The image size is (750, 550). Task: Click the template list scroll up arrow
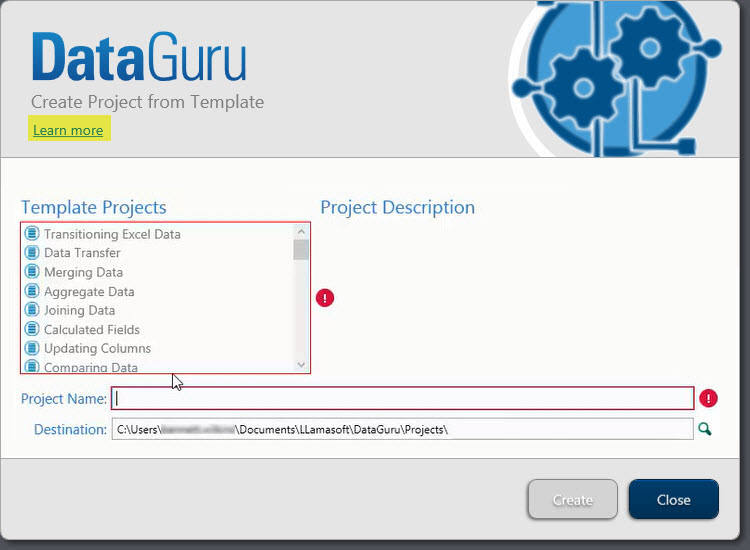[301, 232]
